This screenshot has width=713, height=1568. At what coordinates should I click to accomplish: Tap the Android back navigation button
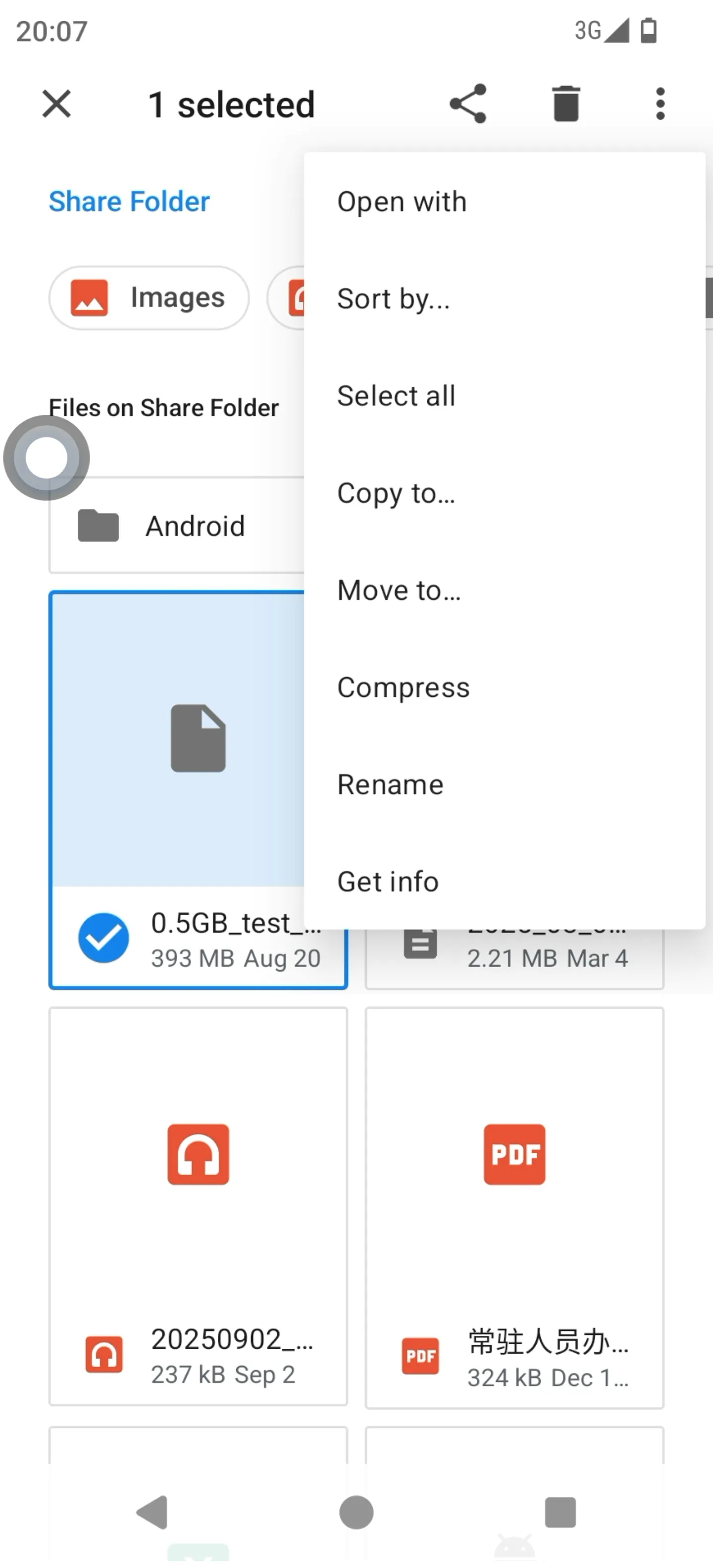point(152,1512)
